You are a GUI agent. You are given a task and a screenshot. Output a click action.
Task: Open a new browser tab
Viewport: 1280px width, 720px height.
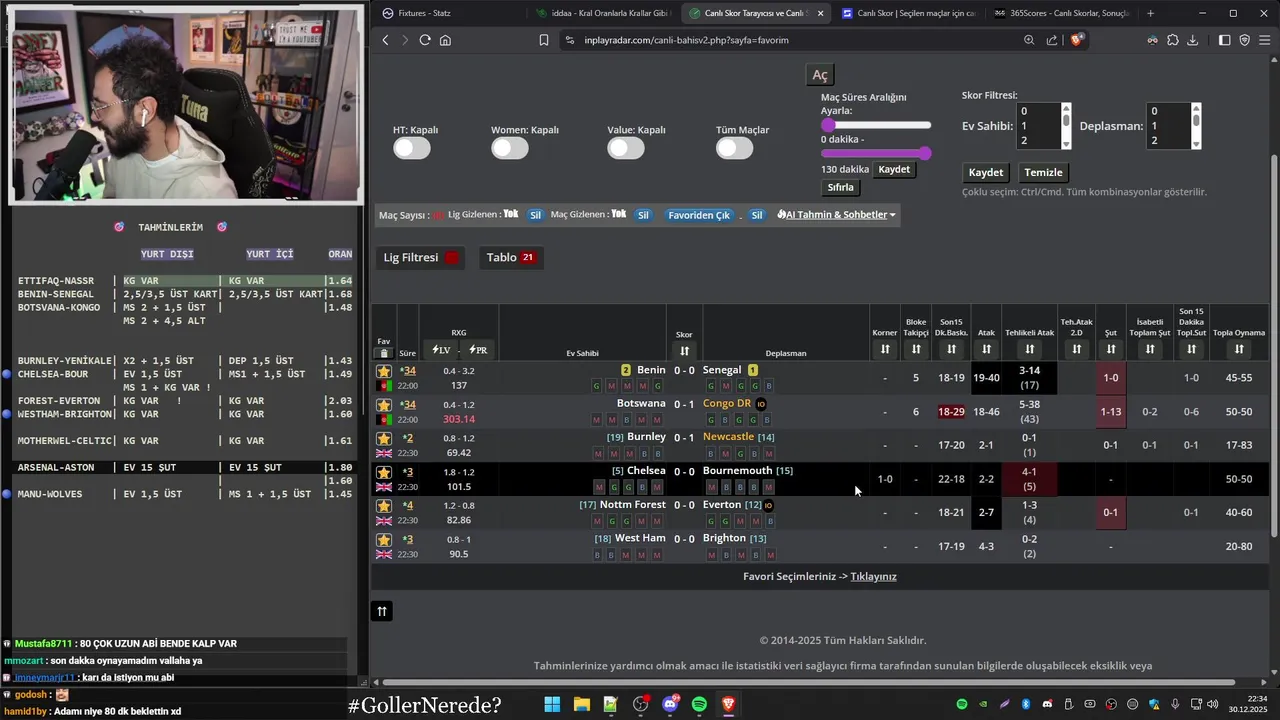click(1150, 13)
